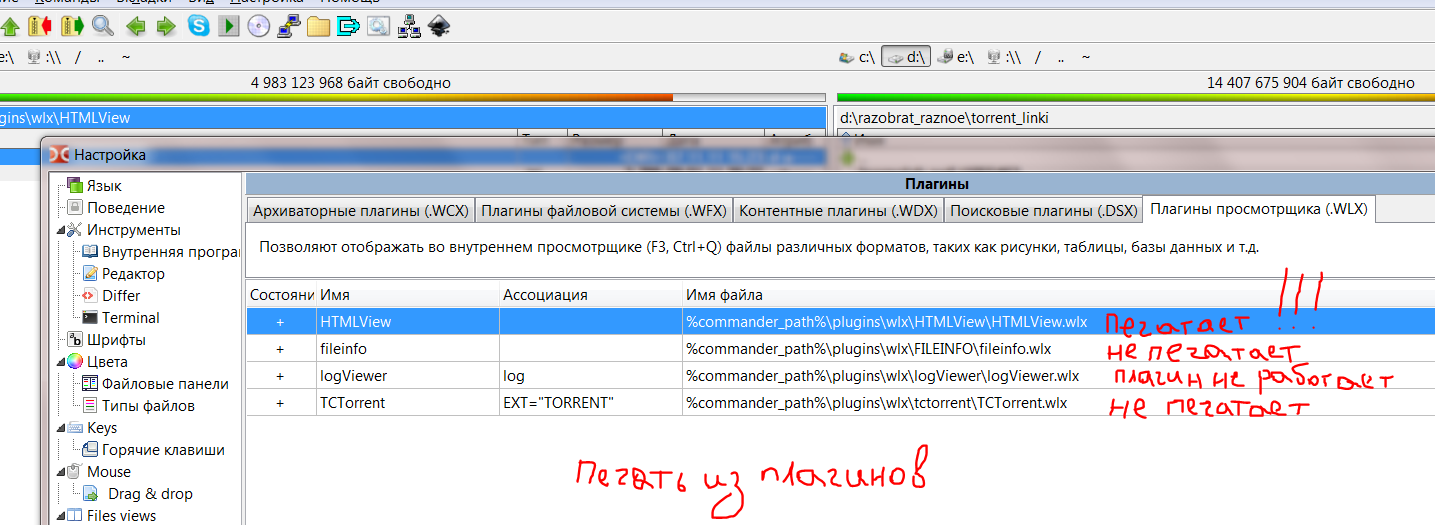This screenshot has width=1435, height=525.
Task: Open the Поисковые плагины (.DSX) tab
Action: pyautogui.click(x=1042, y=210)
